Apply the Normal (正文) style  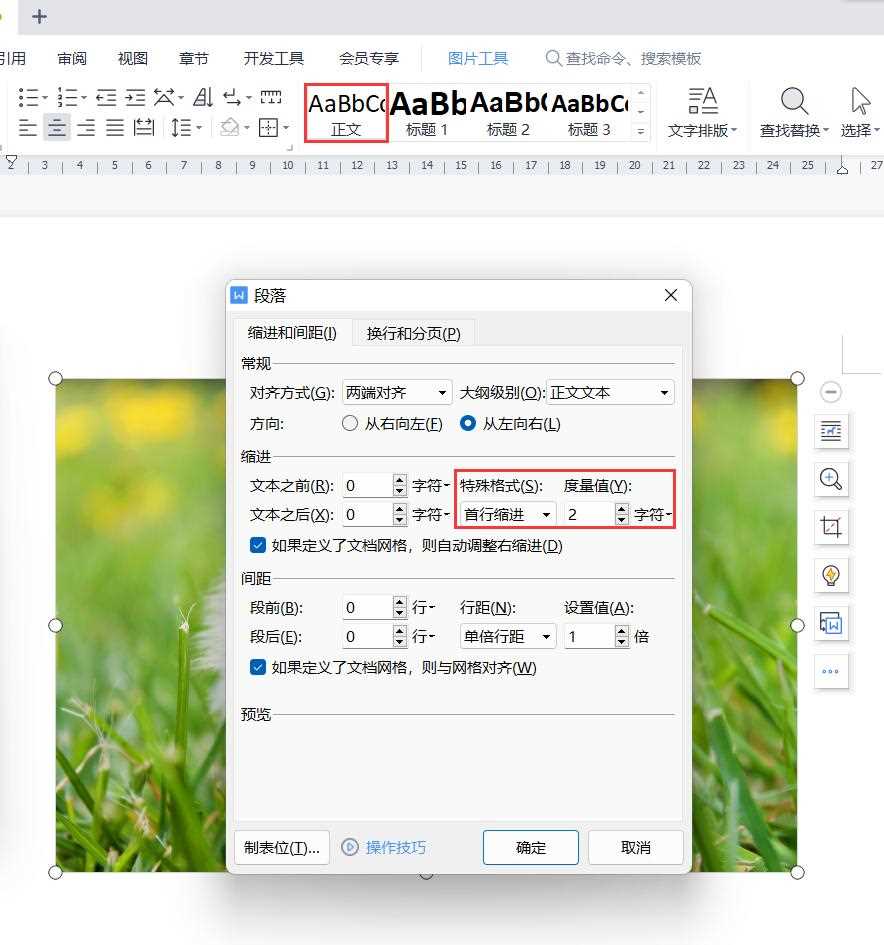tap(346, 113)
